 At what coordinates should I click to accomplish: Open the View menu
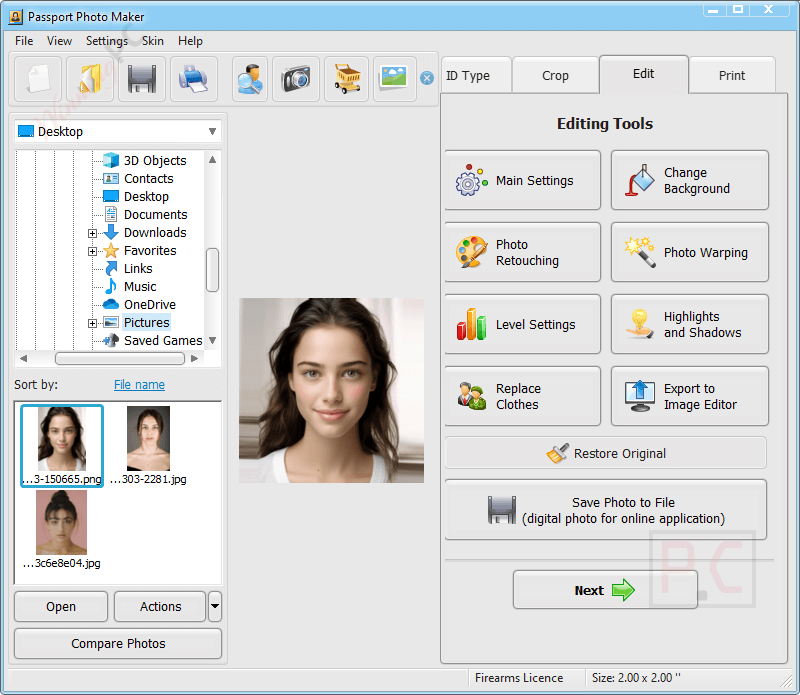59,41
